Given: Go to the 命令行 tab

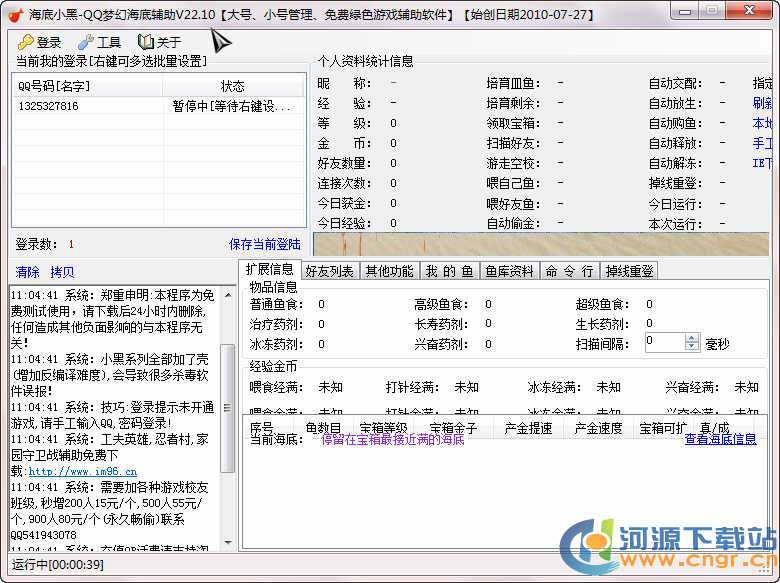Looking at the screenshot, I should pos(569,271).
